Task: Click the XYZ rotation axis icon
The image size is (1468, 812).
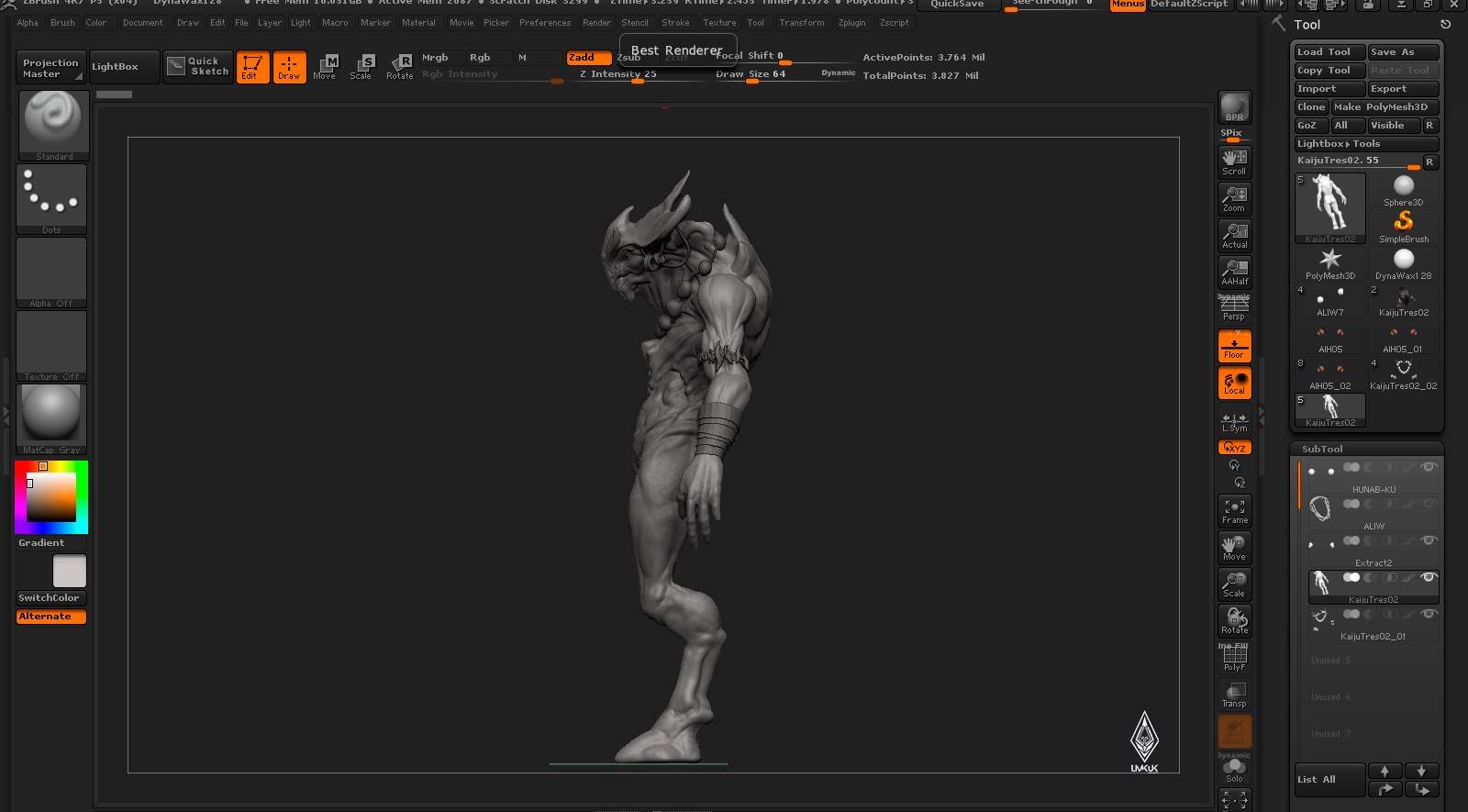Action: [1234, 447]
